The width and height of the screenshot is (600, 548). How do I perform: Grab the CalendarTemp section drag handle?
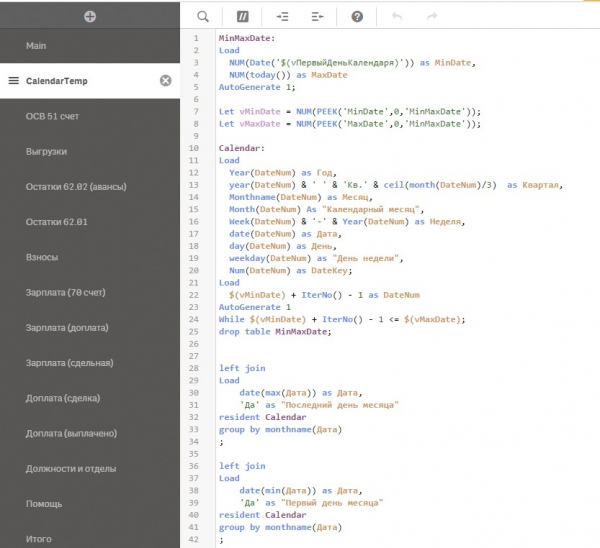[x=14, y=80]
